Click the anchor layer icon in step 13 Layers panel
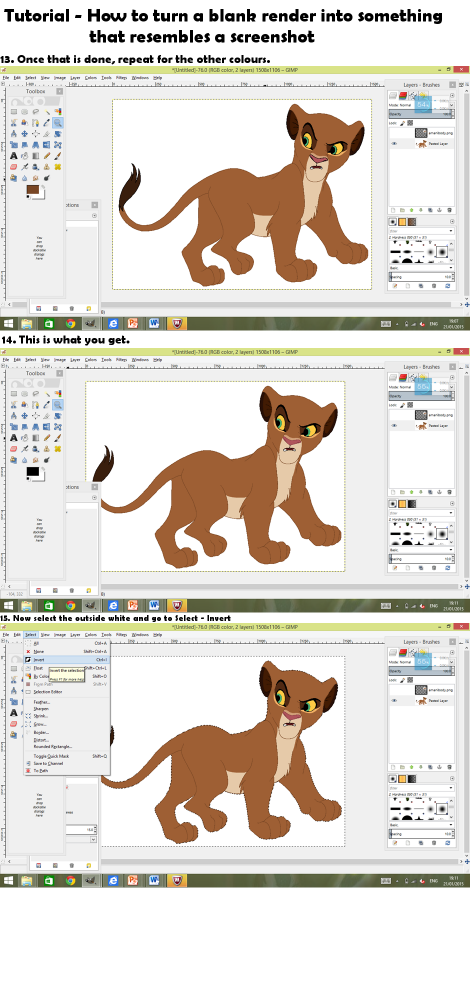This screenshot has width=470, height=1000. coord(440,210)
